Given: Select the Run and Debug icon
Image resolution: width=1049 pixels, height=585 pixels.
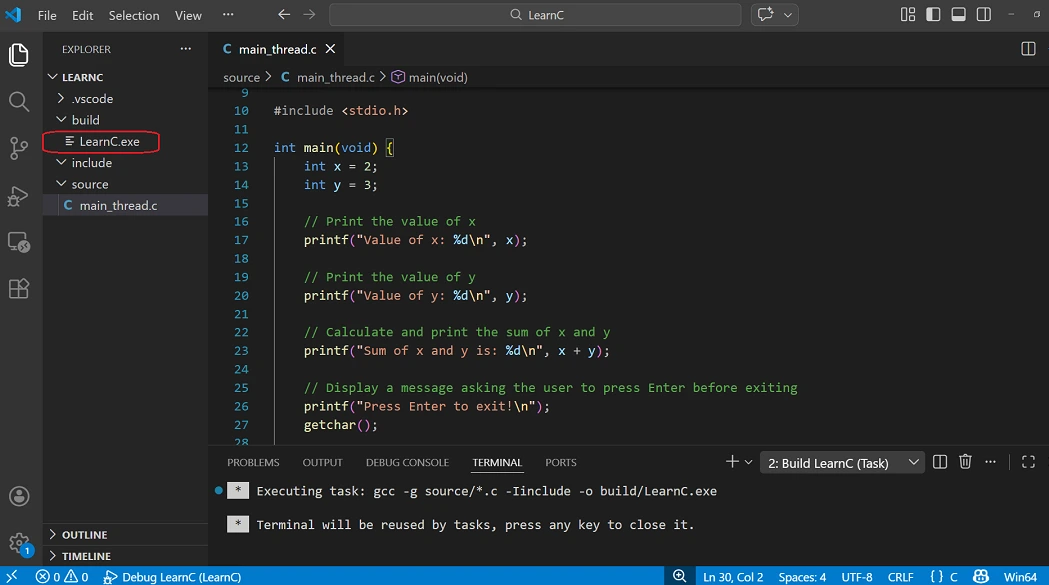Looking at the screenshot, I should click(18, 195).
